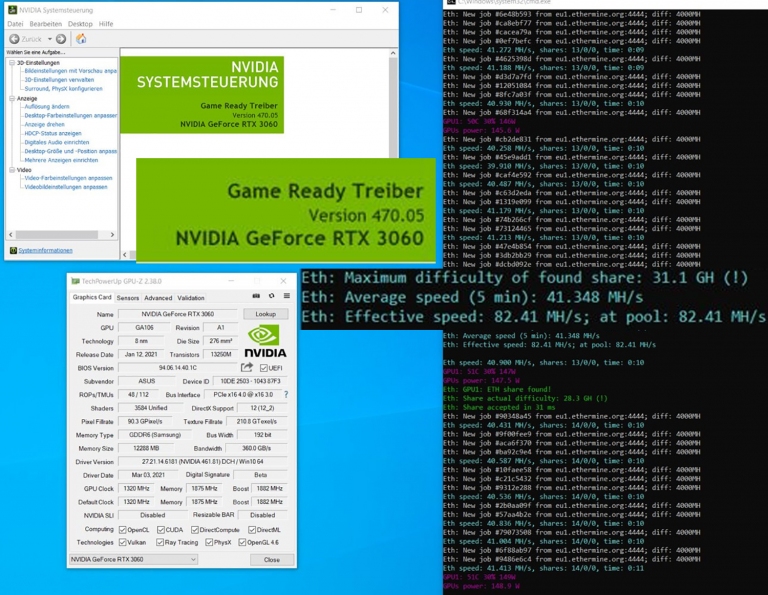Image resolution: width=768 pixels, height=595 pixels.
Task: Open Videobildeinstellungen anpassen link
Action: (66, 187)
